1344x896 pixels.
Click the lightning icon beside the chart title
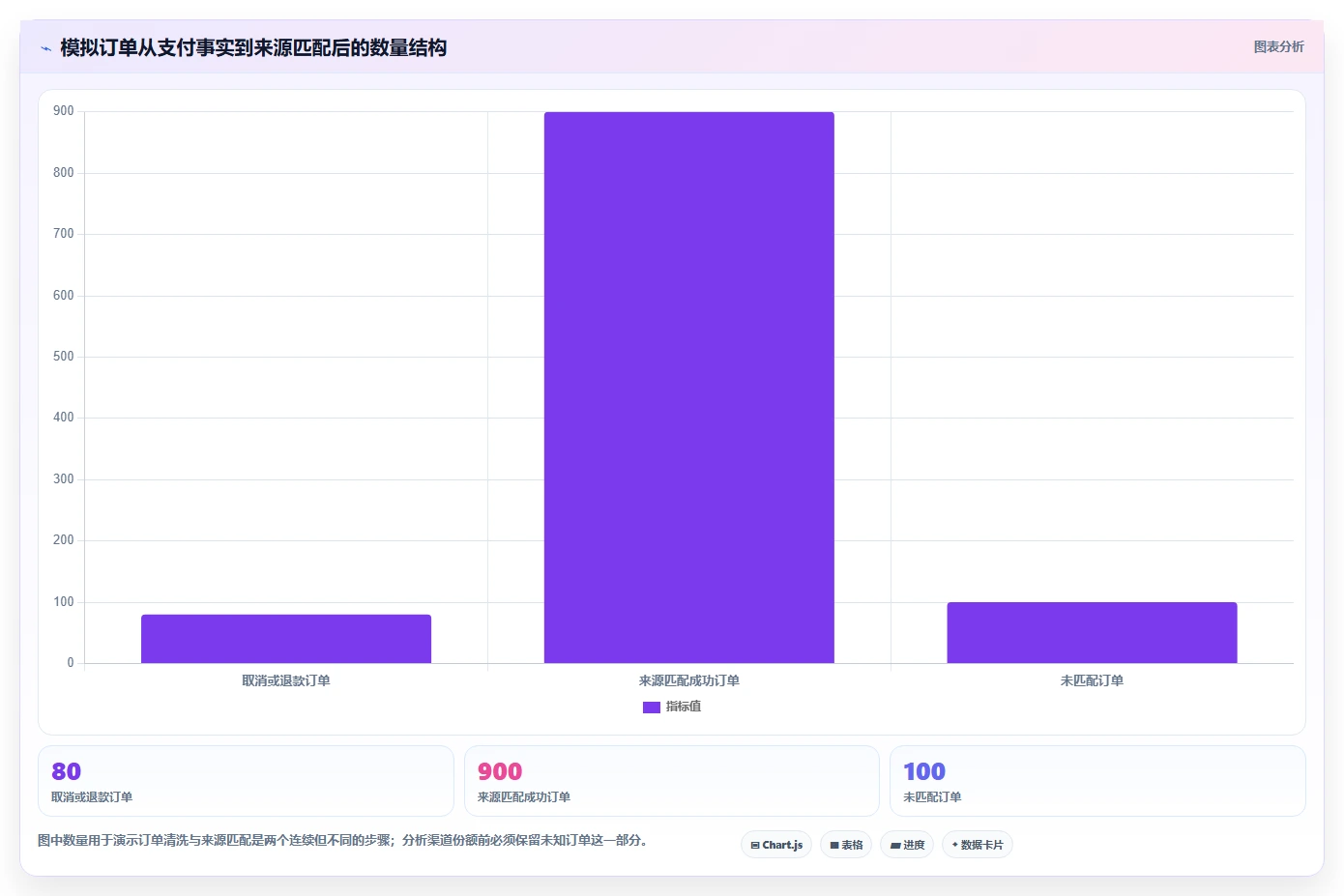pos(45,48)
